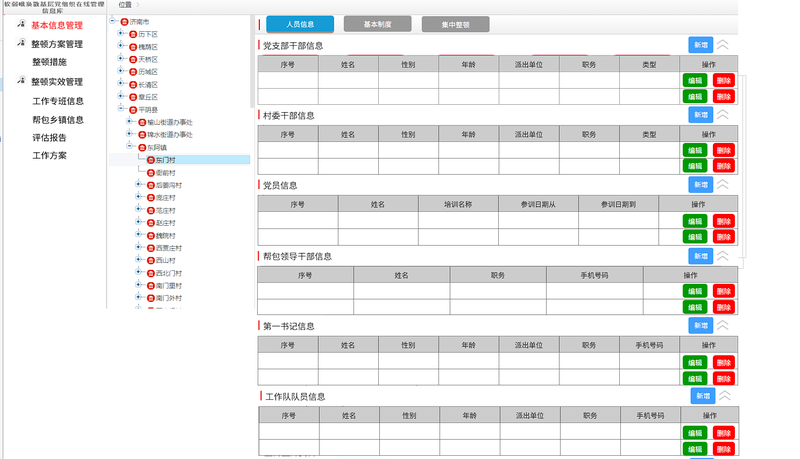Expand the 榆山街道办事处 tree node
The height and width of the screenshot is (459, 800).
click(130, 122)
